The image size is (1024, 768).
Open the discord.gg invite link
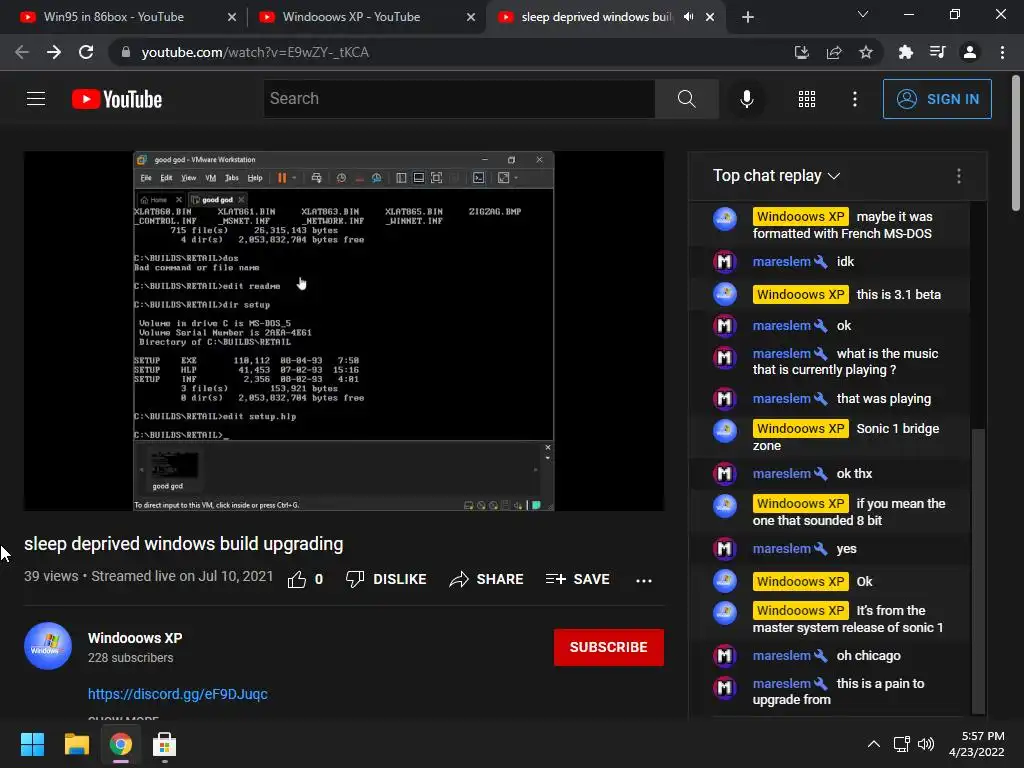click(178, 694)
